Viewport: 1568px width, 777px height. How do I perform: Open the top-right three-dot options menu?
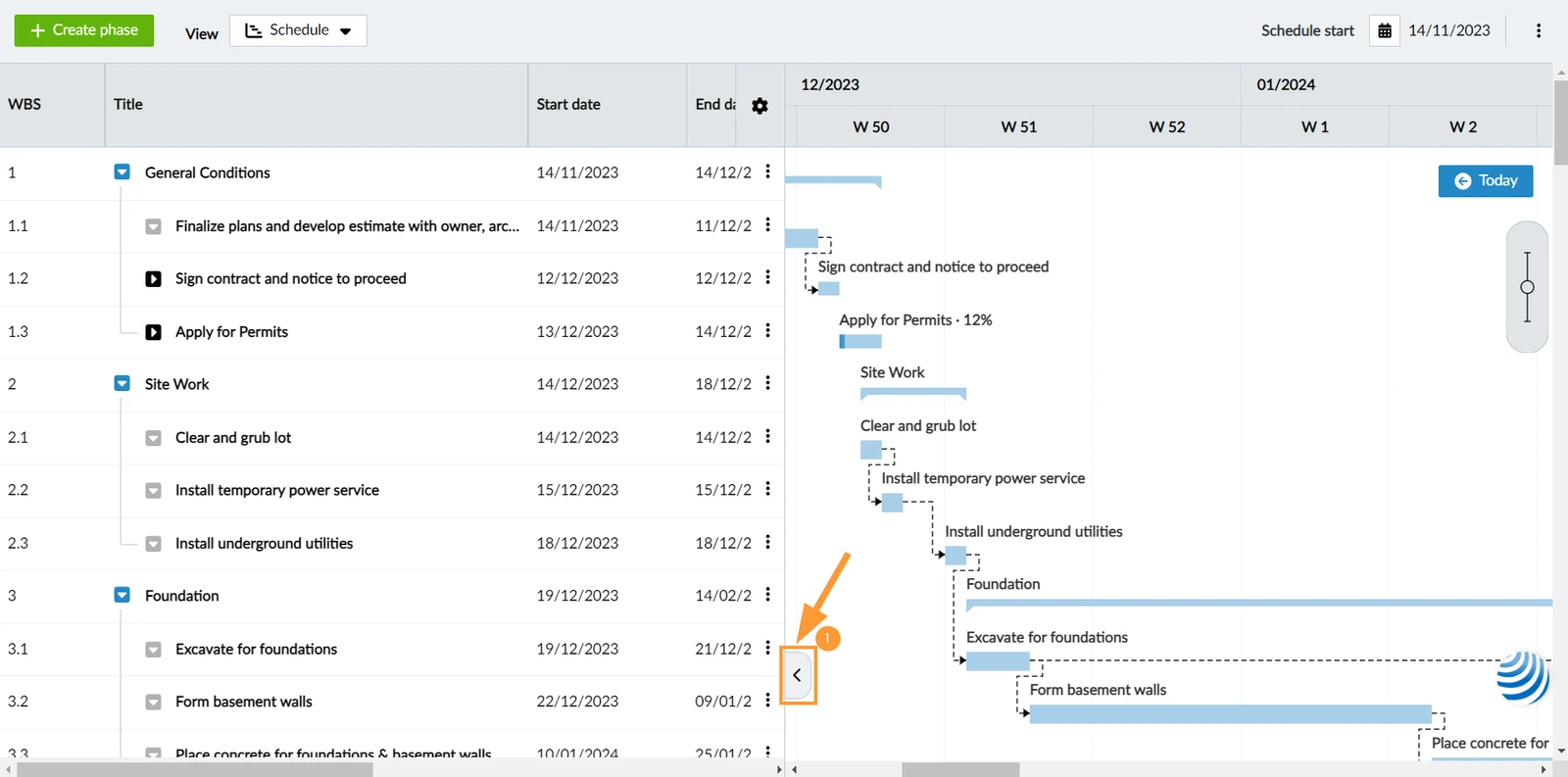[1539, 30]
